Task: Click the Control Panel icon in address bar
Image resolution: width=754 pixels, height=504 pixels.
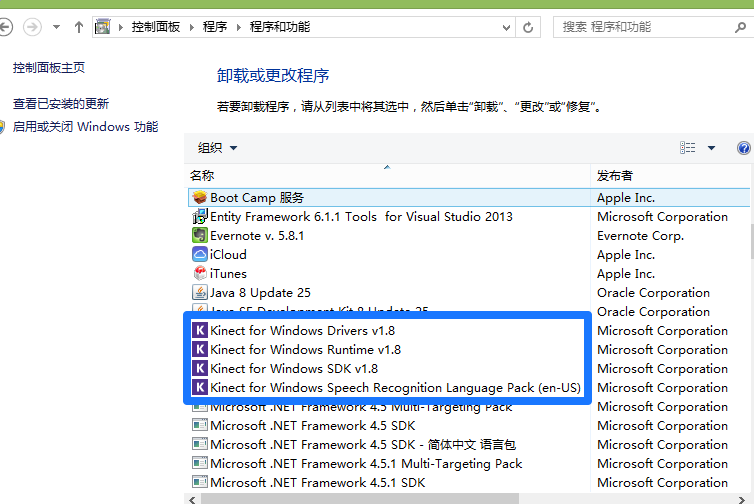Action: click(x=102, y=26)
